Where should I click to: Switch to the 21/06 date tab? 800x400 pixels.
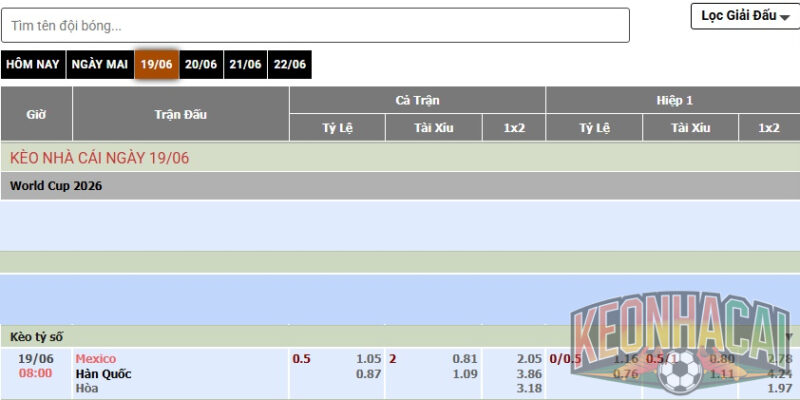245,64
